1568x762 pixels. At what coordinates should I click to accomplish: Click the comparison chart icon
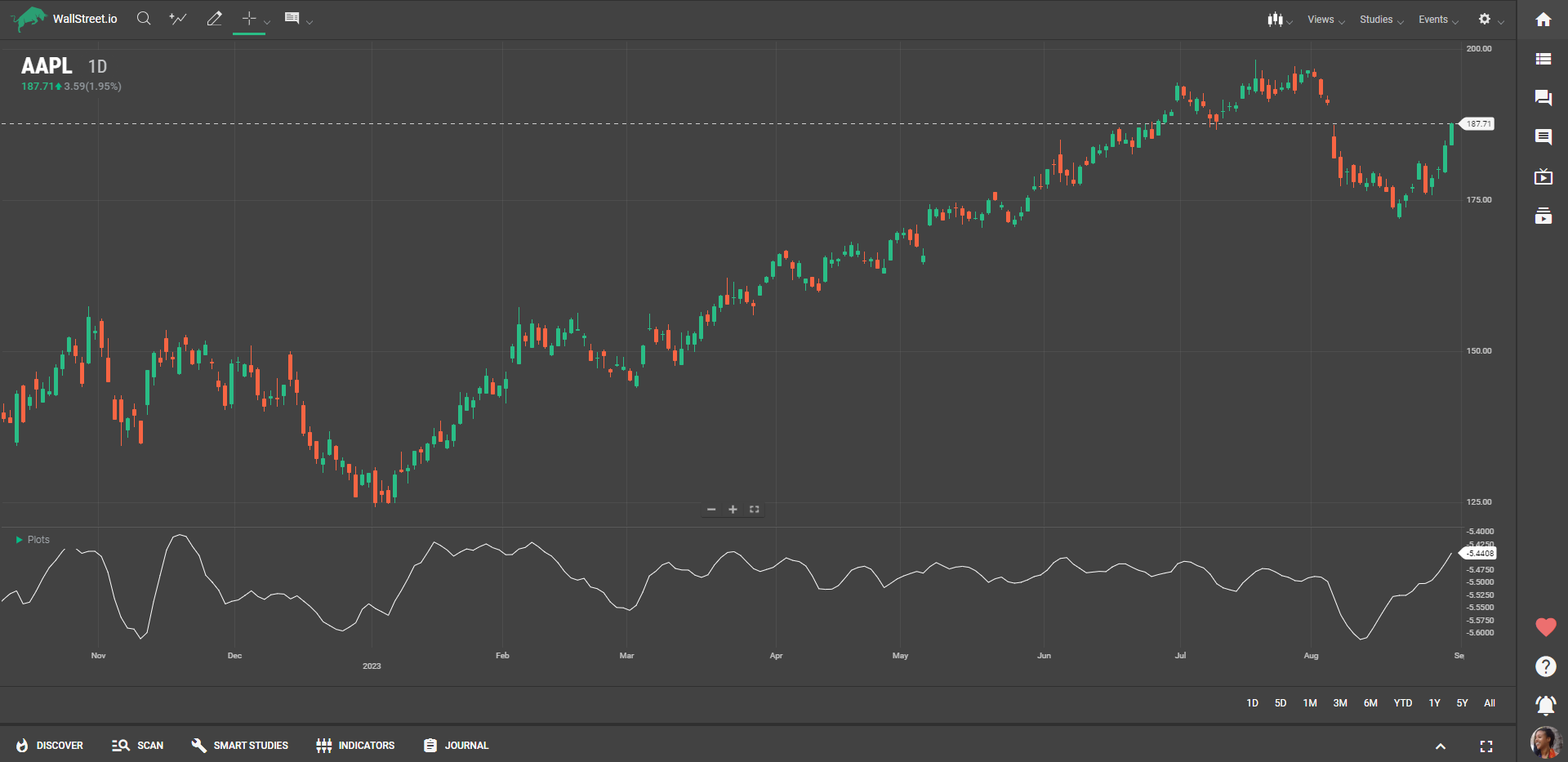click(x=178, y=19)
